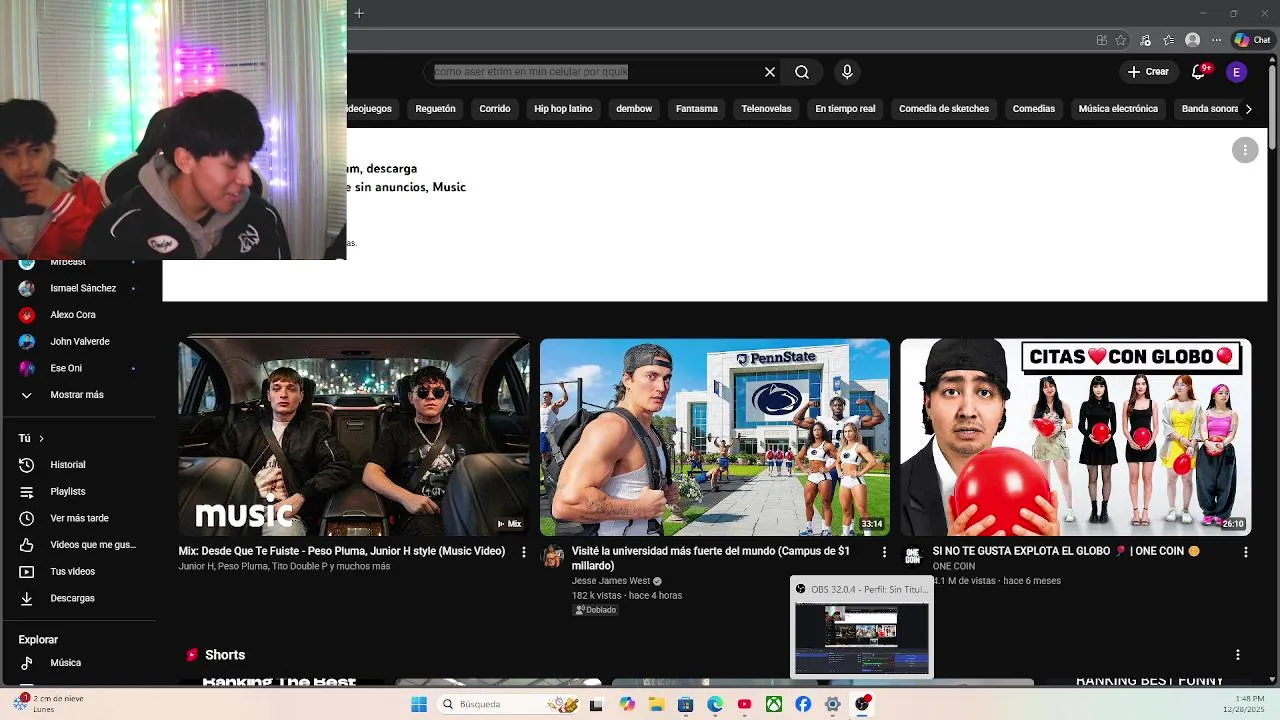The height and width of the screenshot is (720, 1280).
Task: Select the Hip hop latino chip
Action: pos(563,109)
